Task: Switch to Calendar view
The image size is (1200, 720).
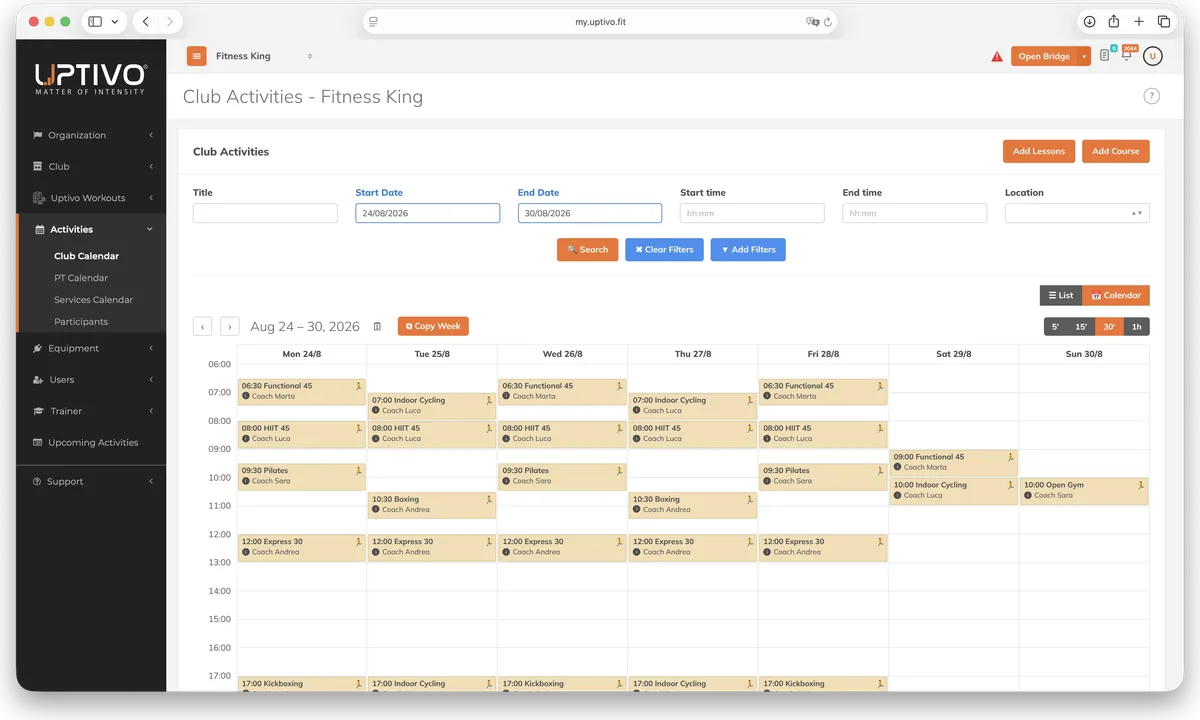Action: click(1116, 295)
